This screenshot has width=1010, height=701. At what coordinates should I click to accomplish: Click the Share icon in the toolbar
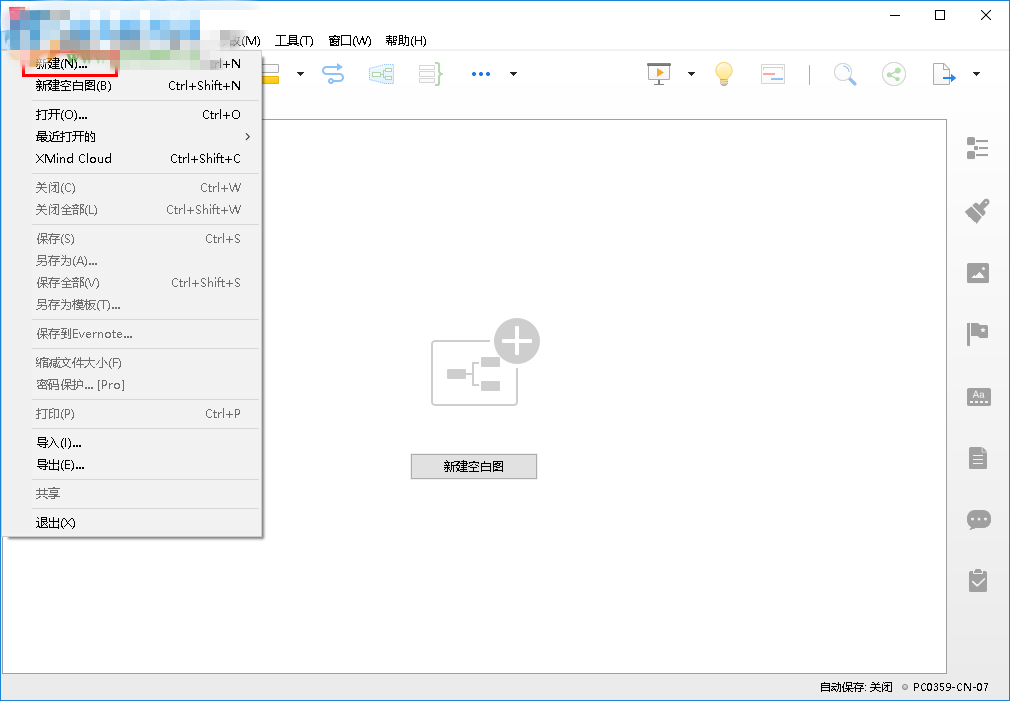point(893,73)
